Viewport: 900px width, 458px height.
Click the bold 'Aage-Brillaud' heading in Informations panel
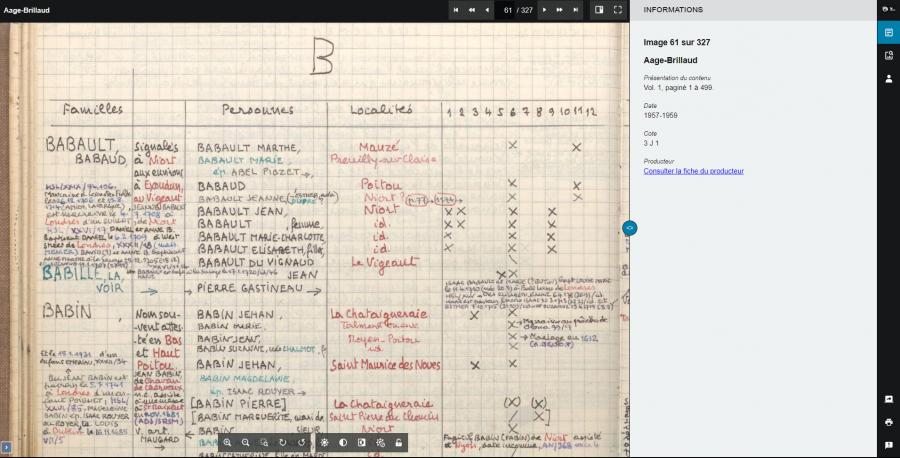tap(670, 60)
